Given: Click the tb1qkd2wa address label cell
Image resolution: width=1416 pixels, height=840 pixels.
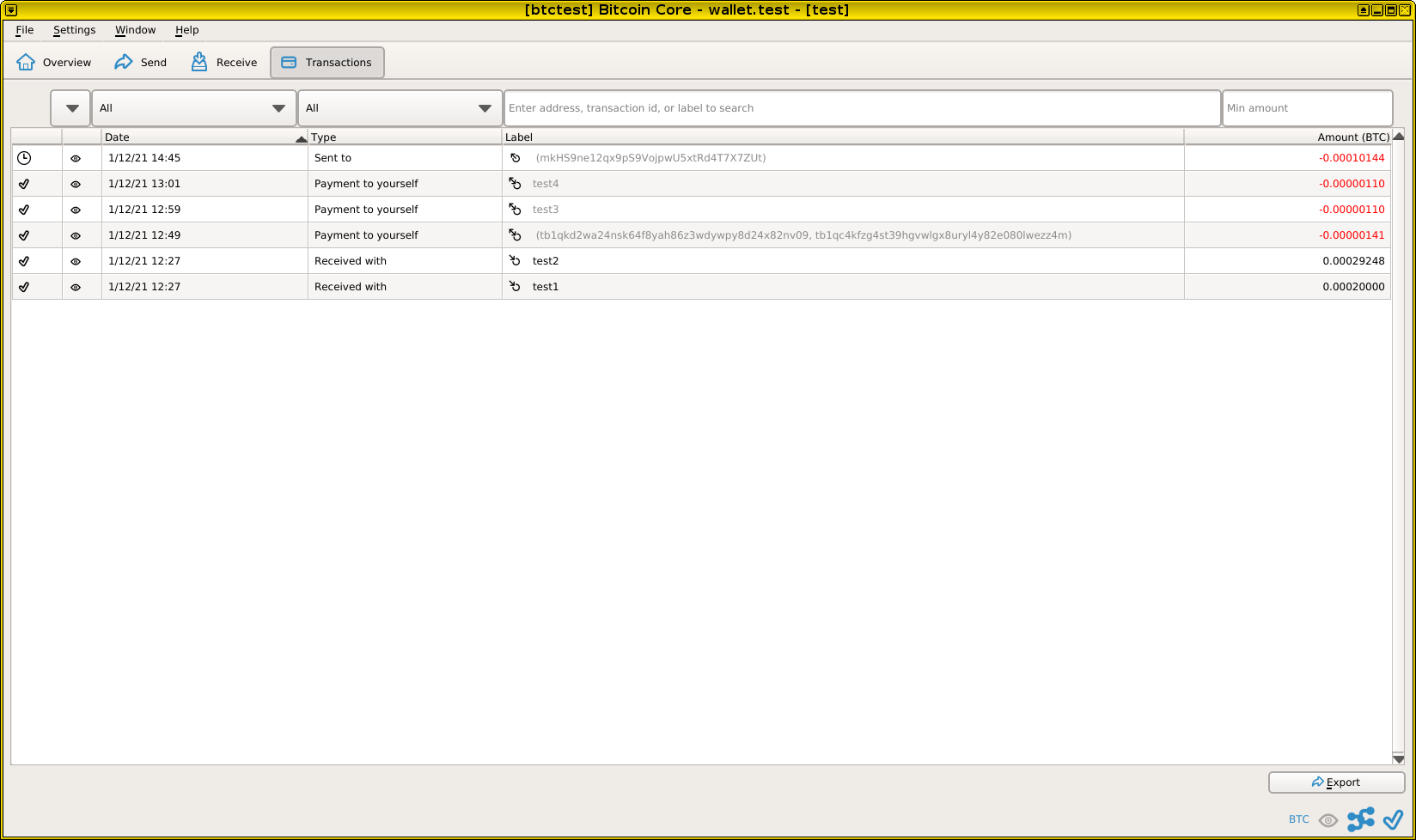Looking at the screenshot, I should click(843, 235).
